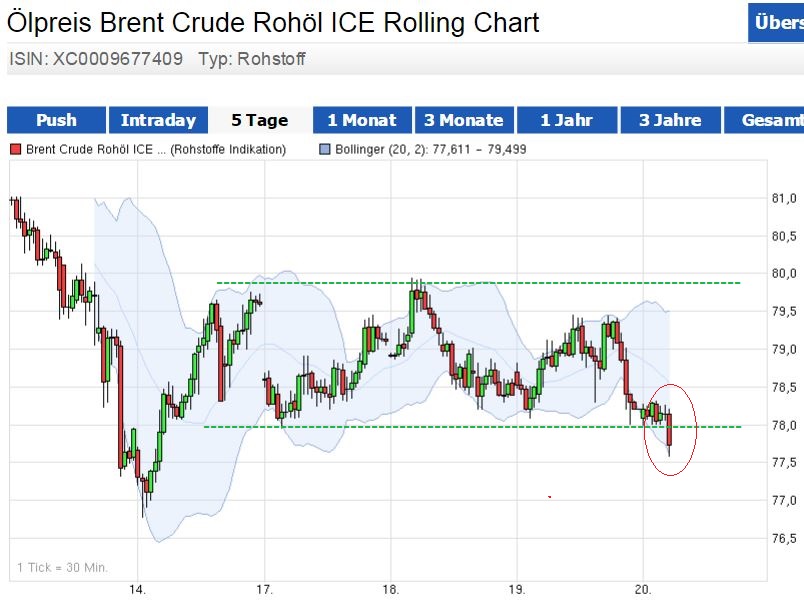Click the red-circled final candle
804x602 pixels.
(668, 430)
